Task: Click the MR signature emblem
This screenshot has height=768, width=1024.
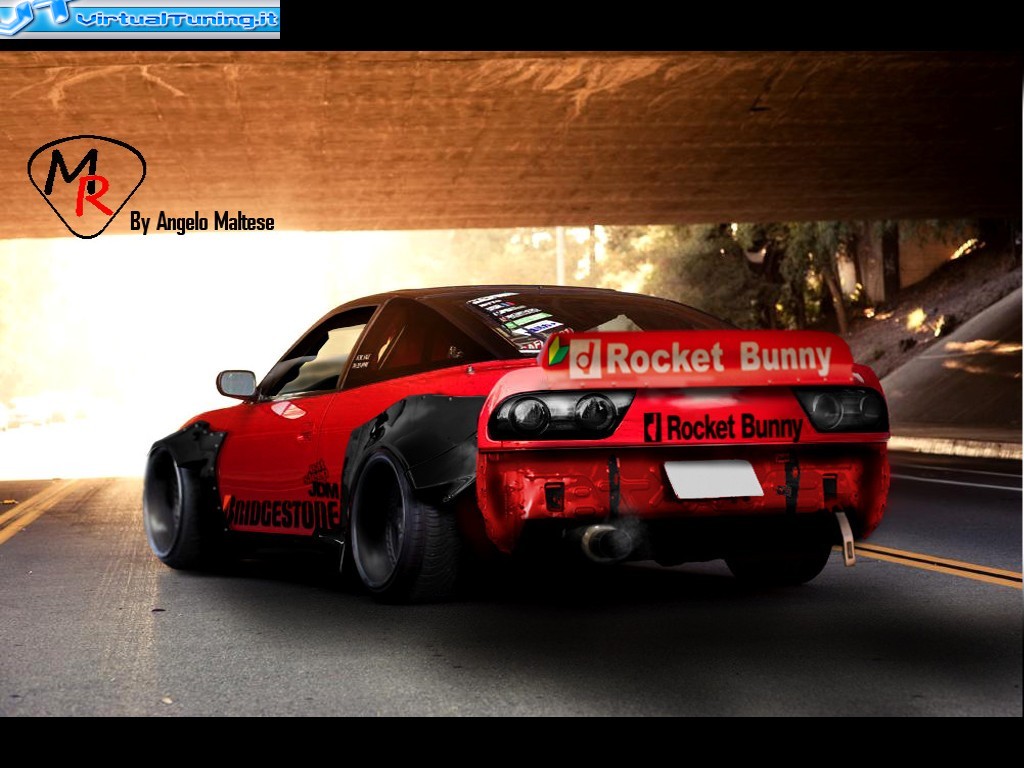Action: (86, 187)
